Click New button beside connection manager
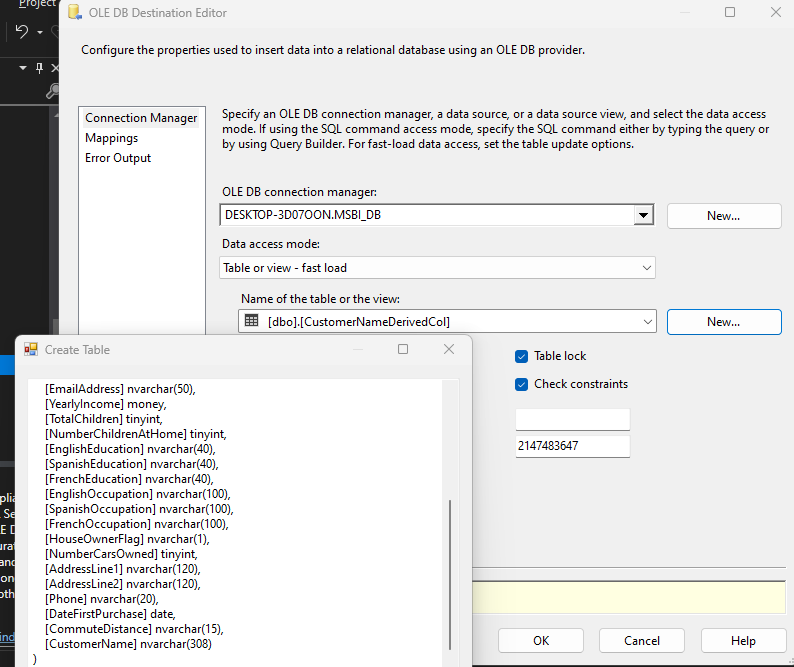 (724, 216)
